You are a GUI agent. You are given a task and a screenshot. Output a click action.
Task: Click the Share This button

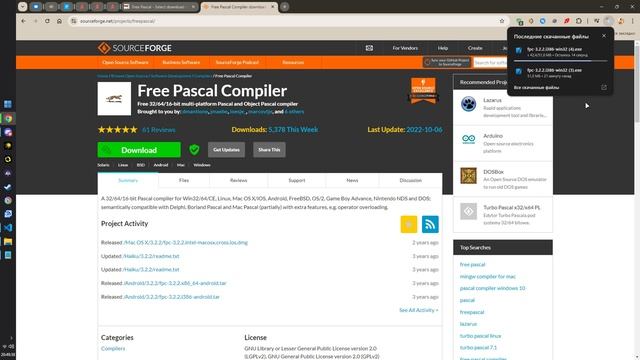(269, 150)
